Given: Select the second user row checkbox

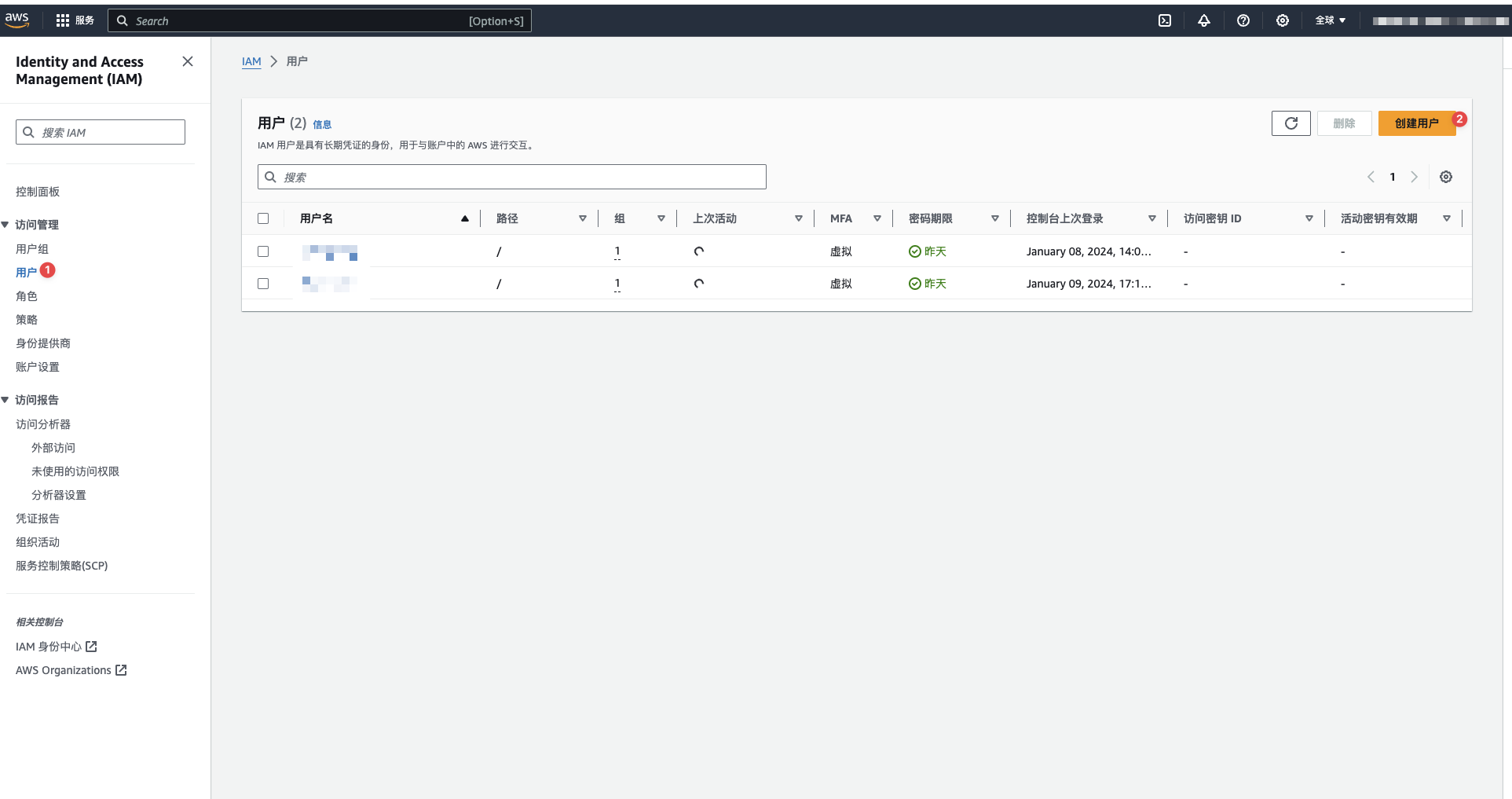Looking at the screenshot, I should click(263, 284).
